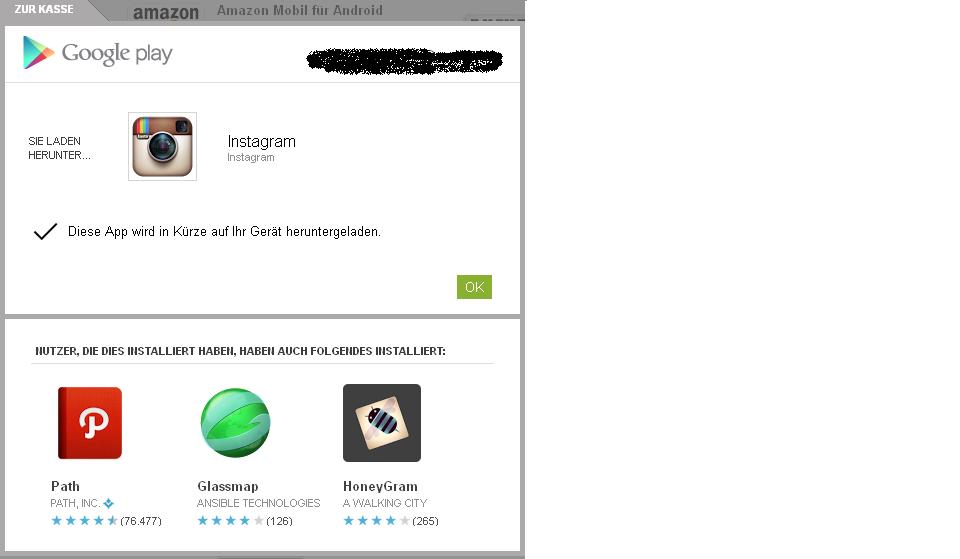Image resolution: width=960 pixels, height=559 pixels.
Task: Open the Glassmap app title
Action: pyautogui.click(x=228, y=486)
